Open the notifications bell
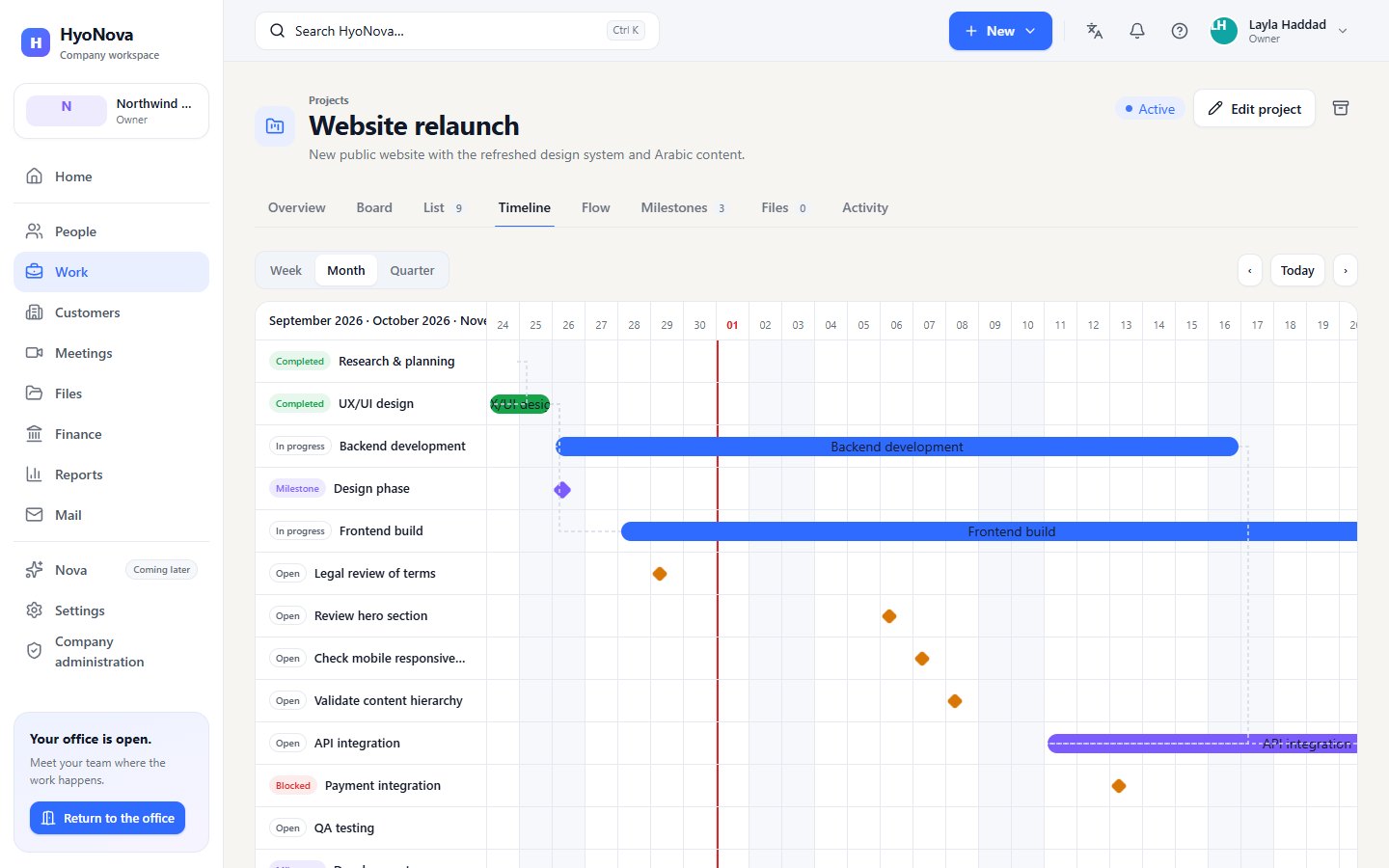The width and height of the screenshot is (1389, 868). click(x=1137, y=31)
